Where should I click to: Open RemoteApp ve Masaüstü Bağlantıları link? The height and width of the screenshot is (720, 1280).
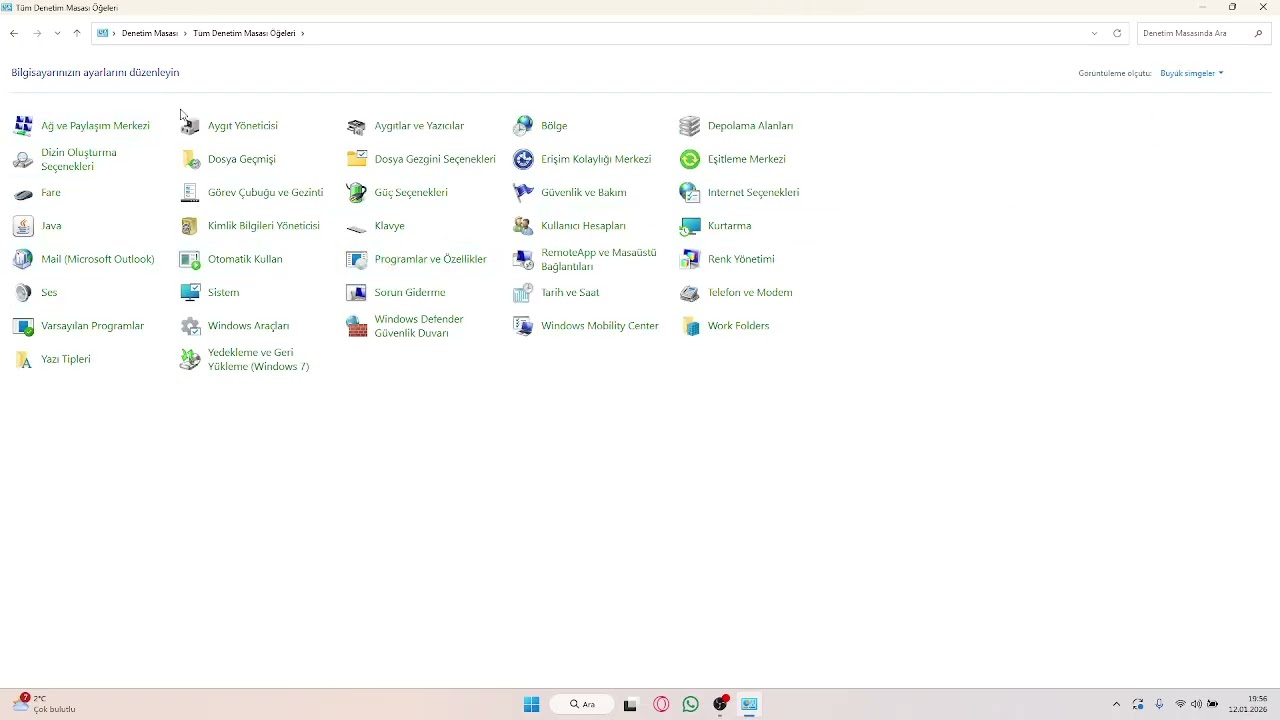(x=599, y=259)
